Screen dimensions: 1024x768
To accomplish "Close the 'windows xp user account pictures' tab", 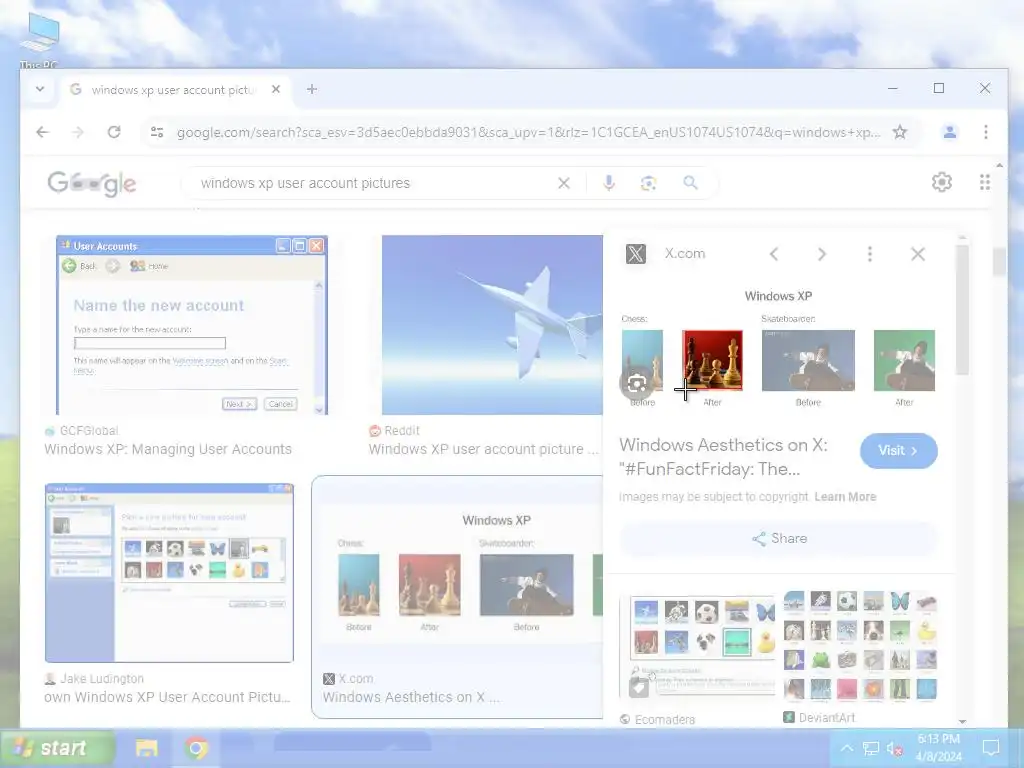I will pos(276,89).
